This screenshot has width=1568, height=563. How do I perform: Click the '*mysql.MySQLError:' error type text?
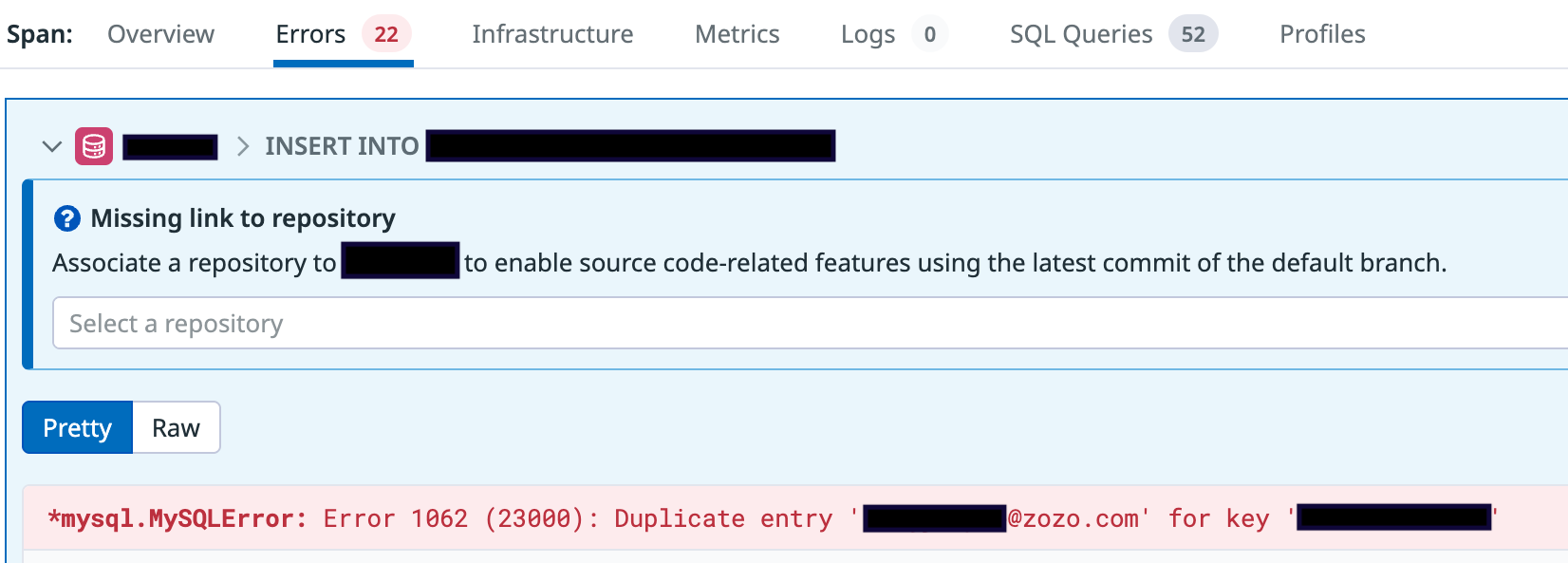coord(177,518)
